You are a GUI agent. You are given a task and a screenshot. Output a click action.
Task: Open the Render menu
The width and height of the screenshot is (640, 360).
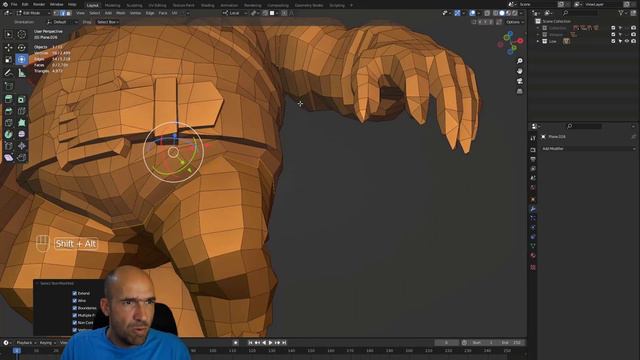39,4
